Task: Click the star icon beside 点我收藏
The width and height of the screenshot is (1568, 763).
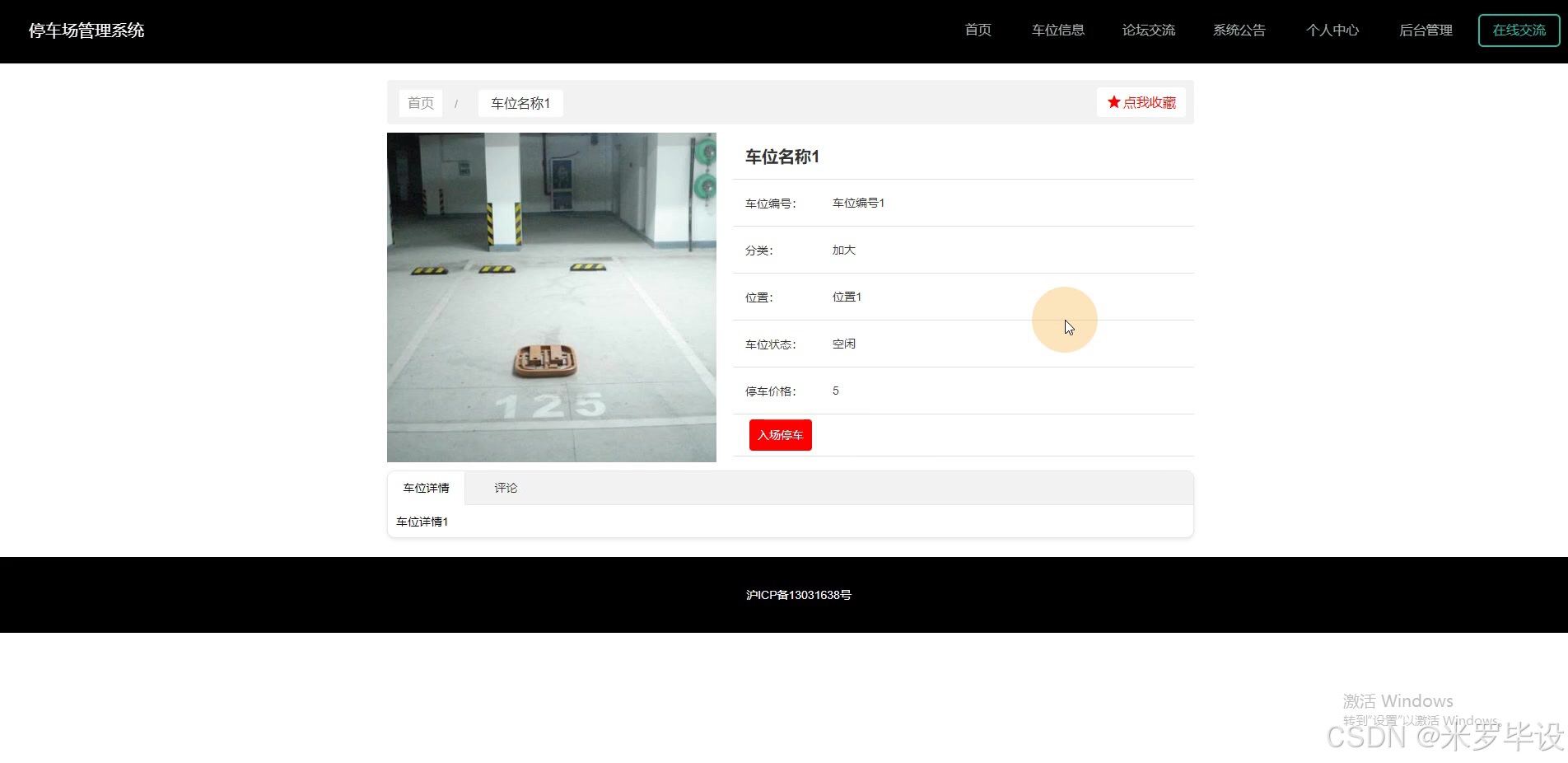Action: (x=1113, y=102)
